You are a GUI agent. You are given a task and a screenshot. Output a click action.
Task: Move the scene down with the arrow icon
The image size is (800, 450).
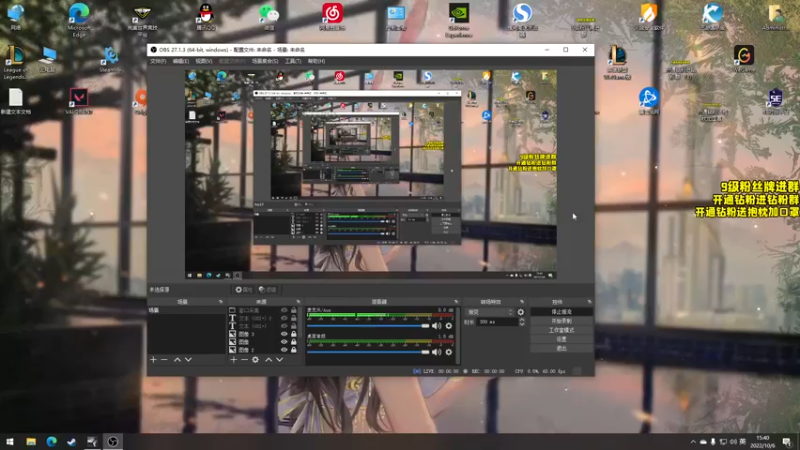point(188,359)
